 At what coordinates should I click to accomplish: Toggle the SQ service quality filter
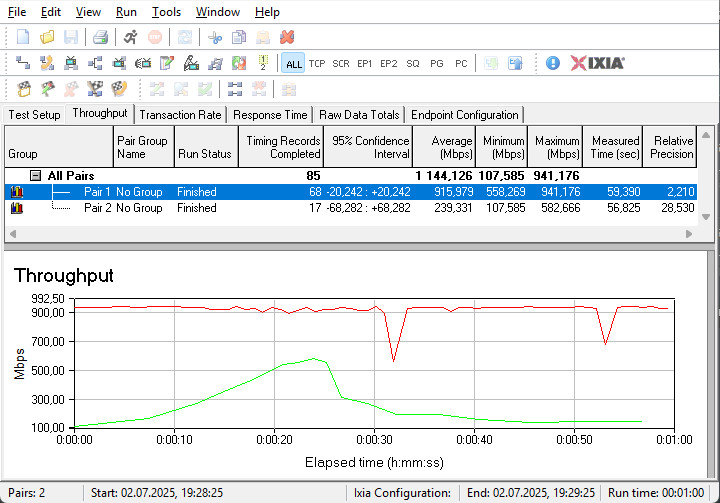tap(413, 63)
